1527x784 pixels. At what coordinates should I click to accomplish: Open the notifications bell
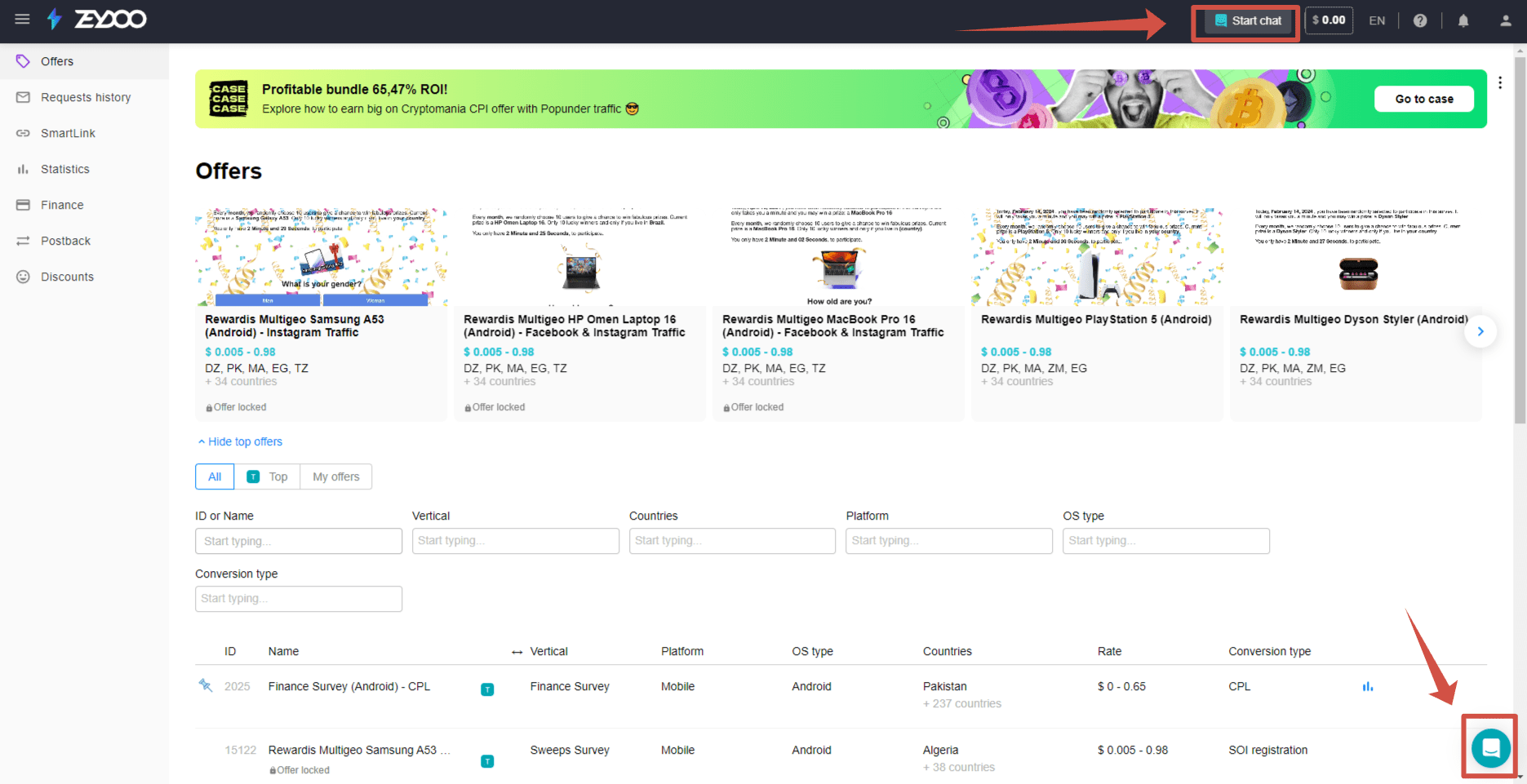(x=1463, y=20)
